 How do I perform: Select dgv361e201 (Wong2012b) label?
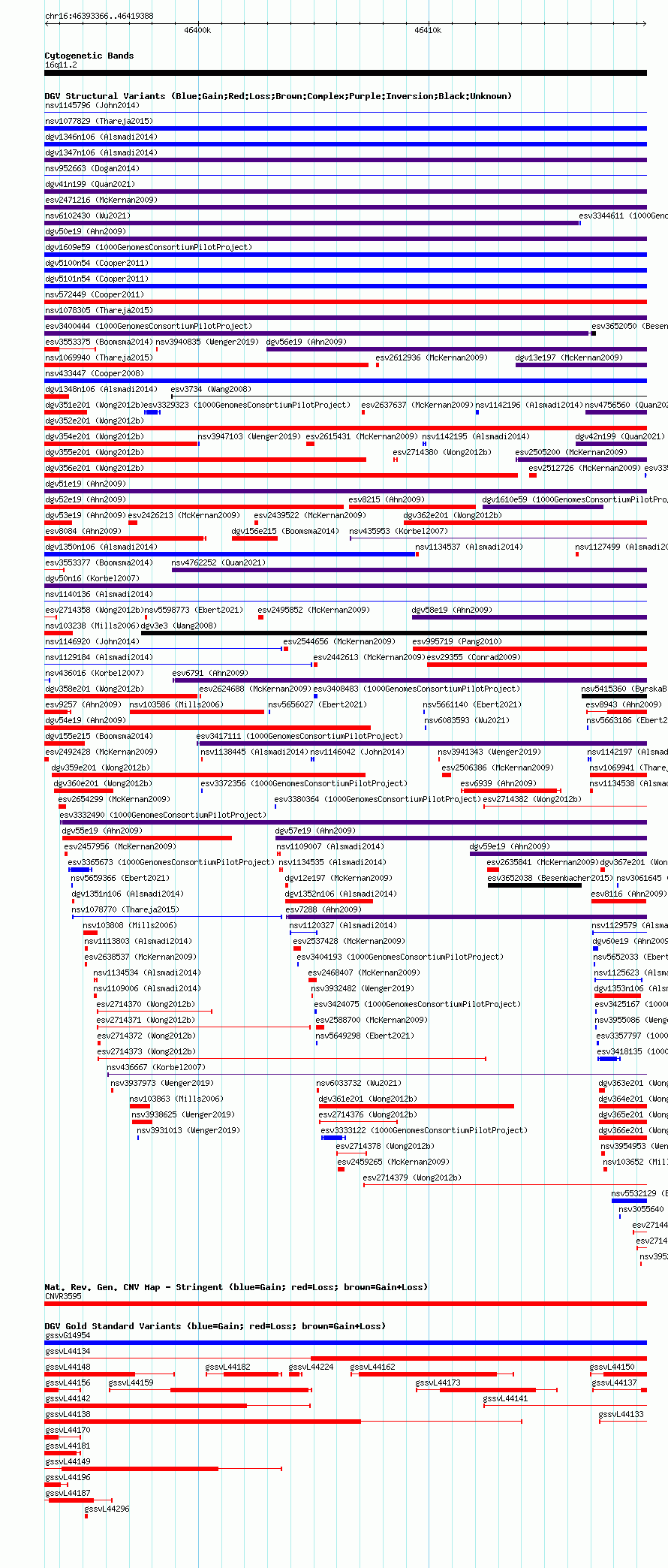click(x=368, y=1099)
